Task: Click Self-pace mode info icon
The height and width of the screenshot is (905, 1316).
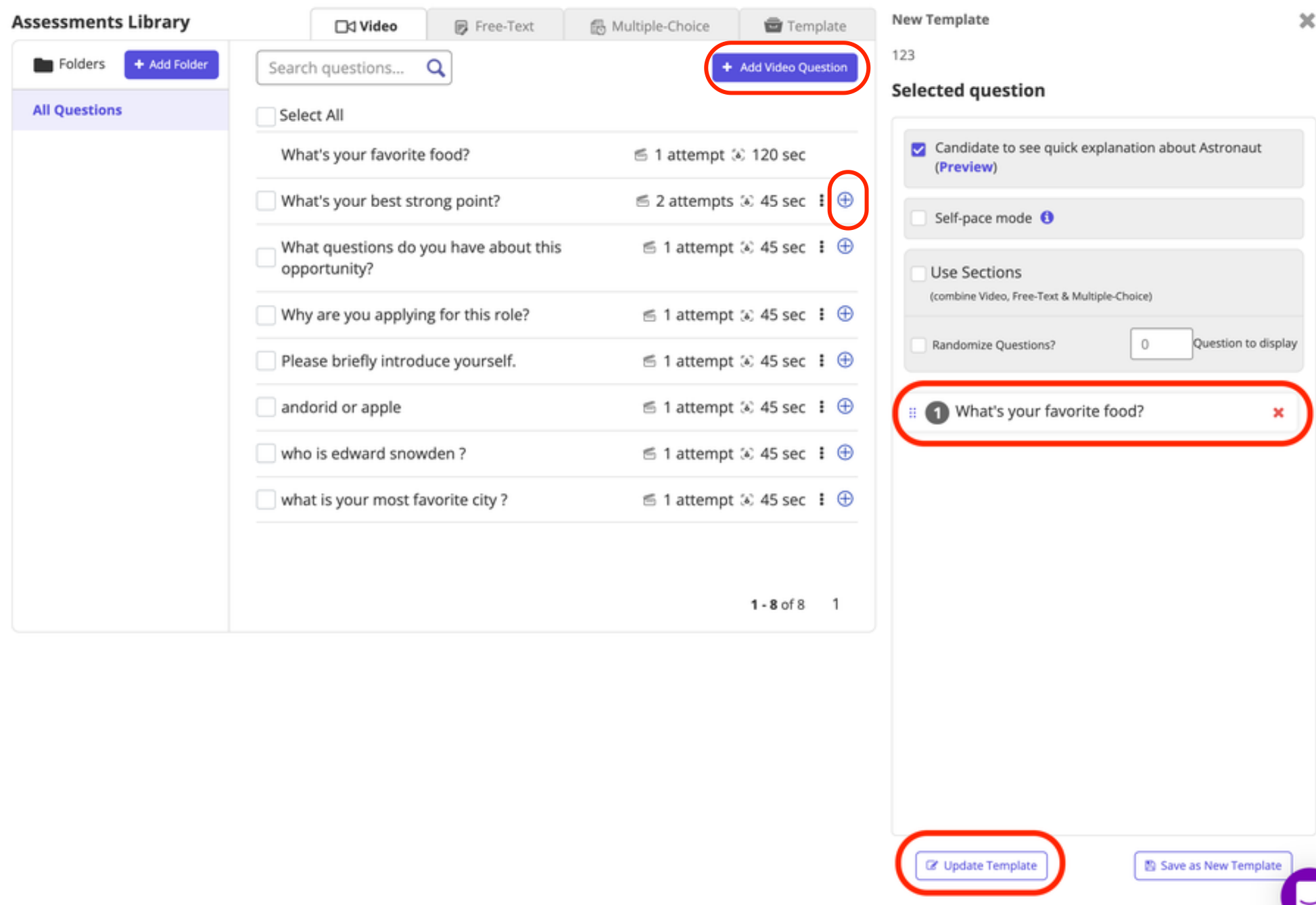Action: 1047,217
